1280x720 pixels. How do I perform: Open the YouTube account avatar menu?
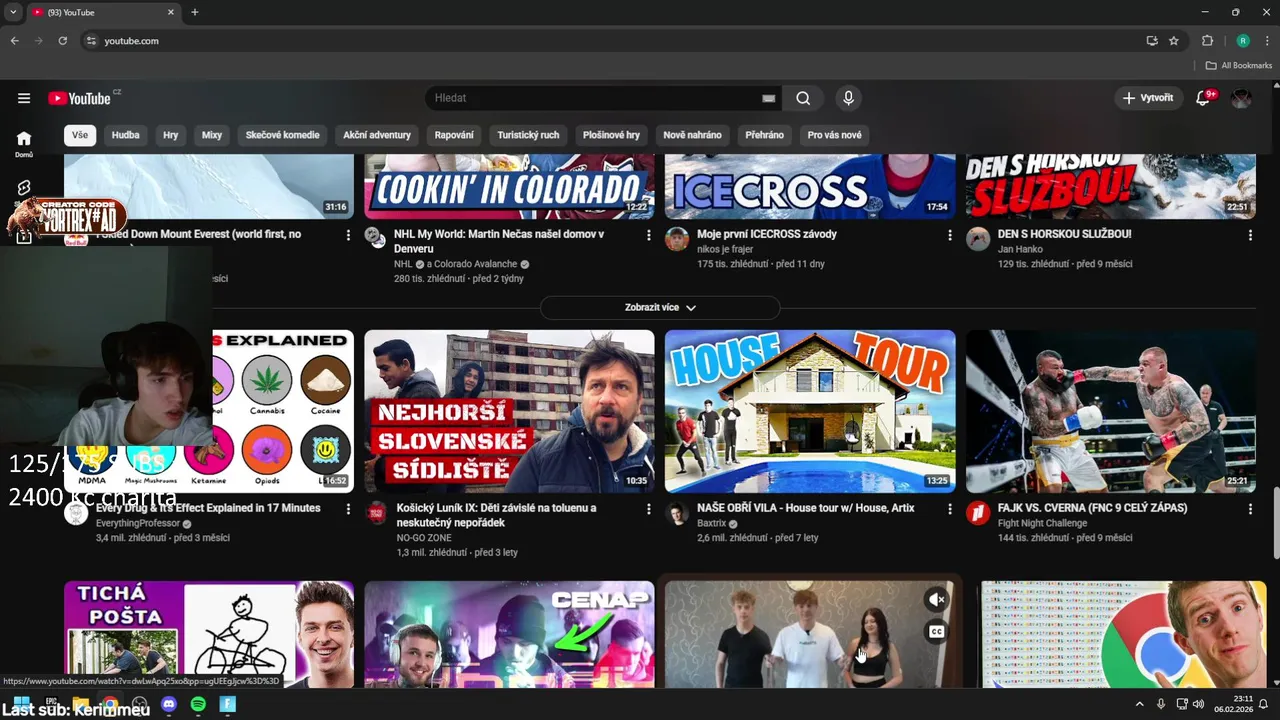1241,98
